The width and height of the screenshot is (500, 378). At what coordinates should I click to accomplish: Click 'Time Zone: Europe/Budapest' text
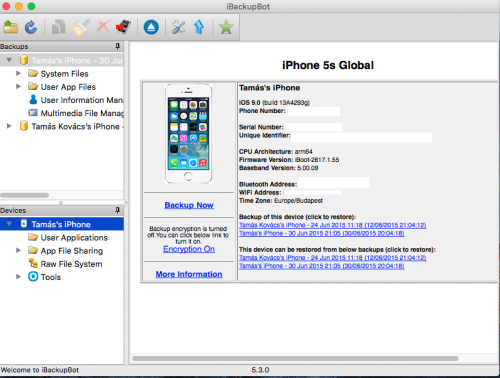coord(281,201)
